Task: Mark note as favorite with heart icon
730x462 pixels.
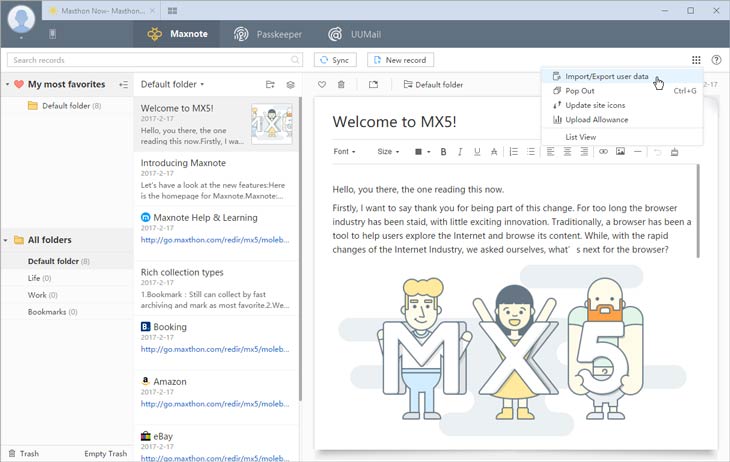Action: 322,84
